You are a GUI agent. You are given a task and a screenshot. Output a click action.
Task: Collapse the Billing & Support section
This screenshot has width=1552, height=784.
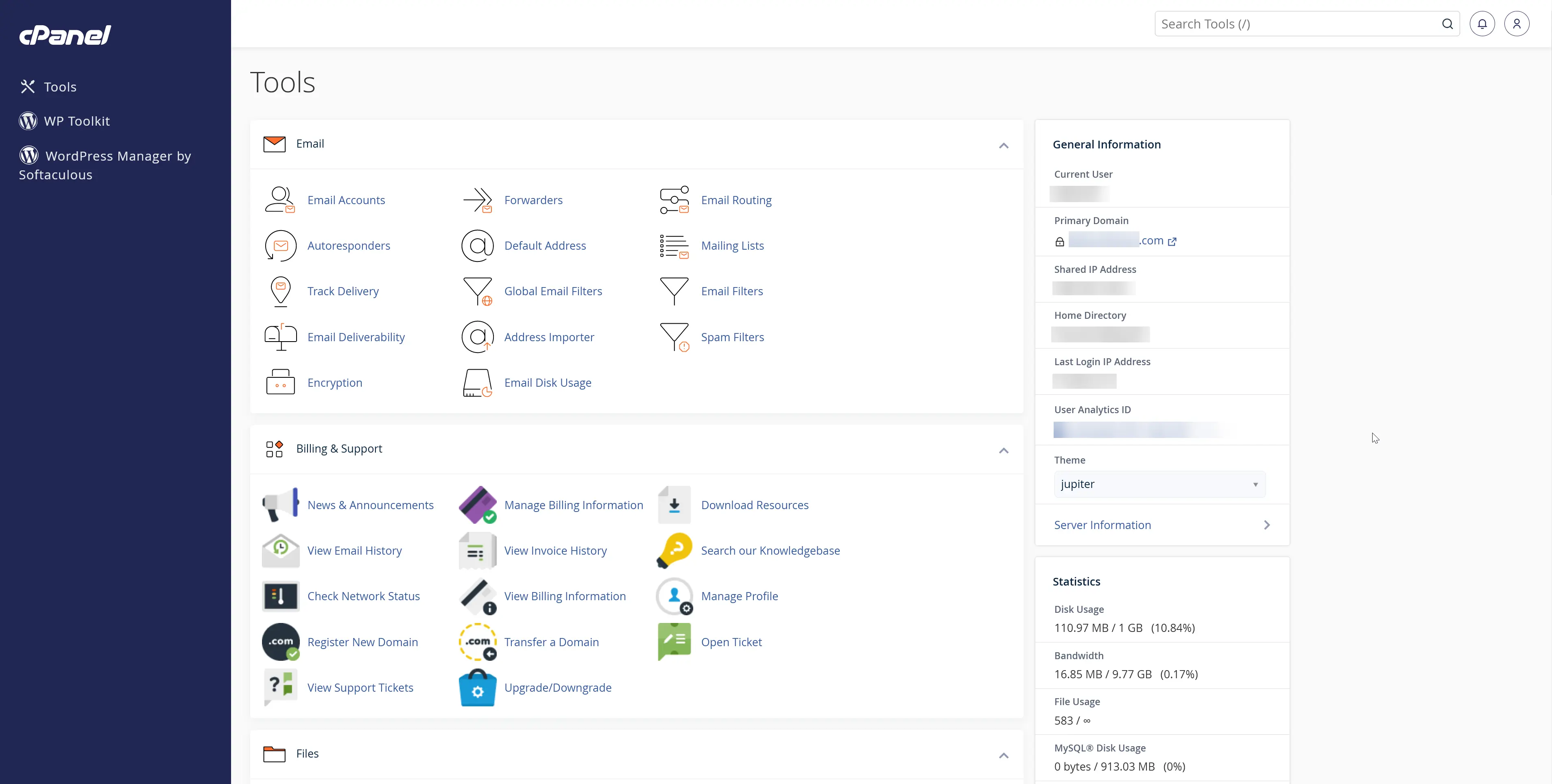tap(1004, 451)
